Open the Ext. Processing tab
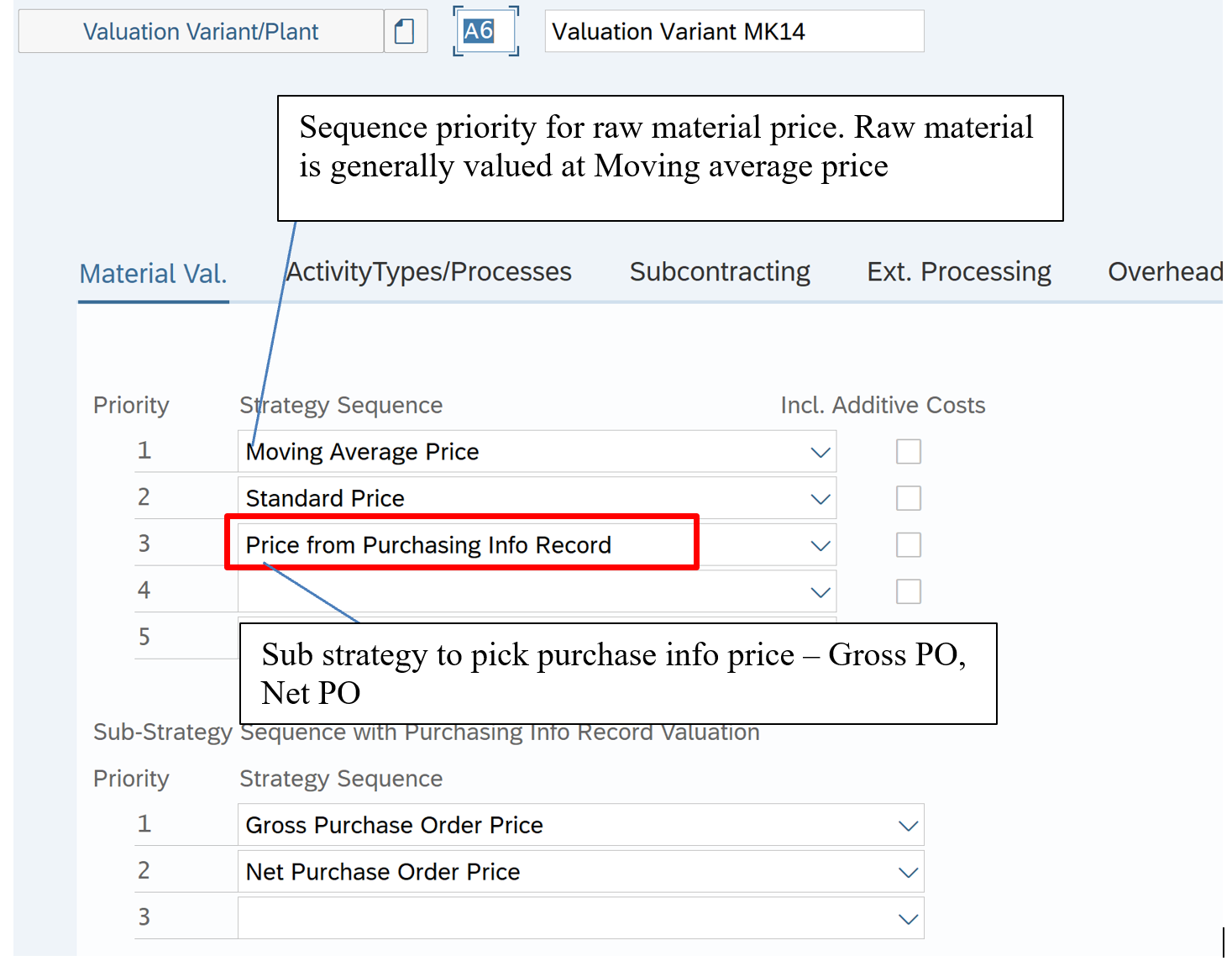 tap(958, 272)
